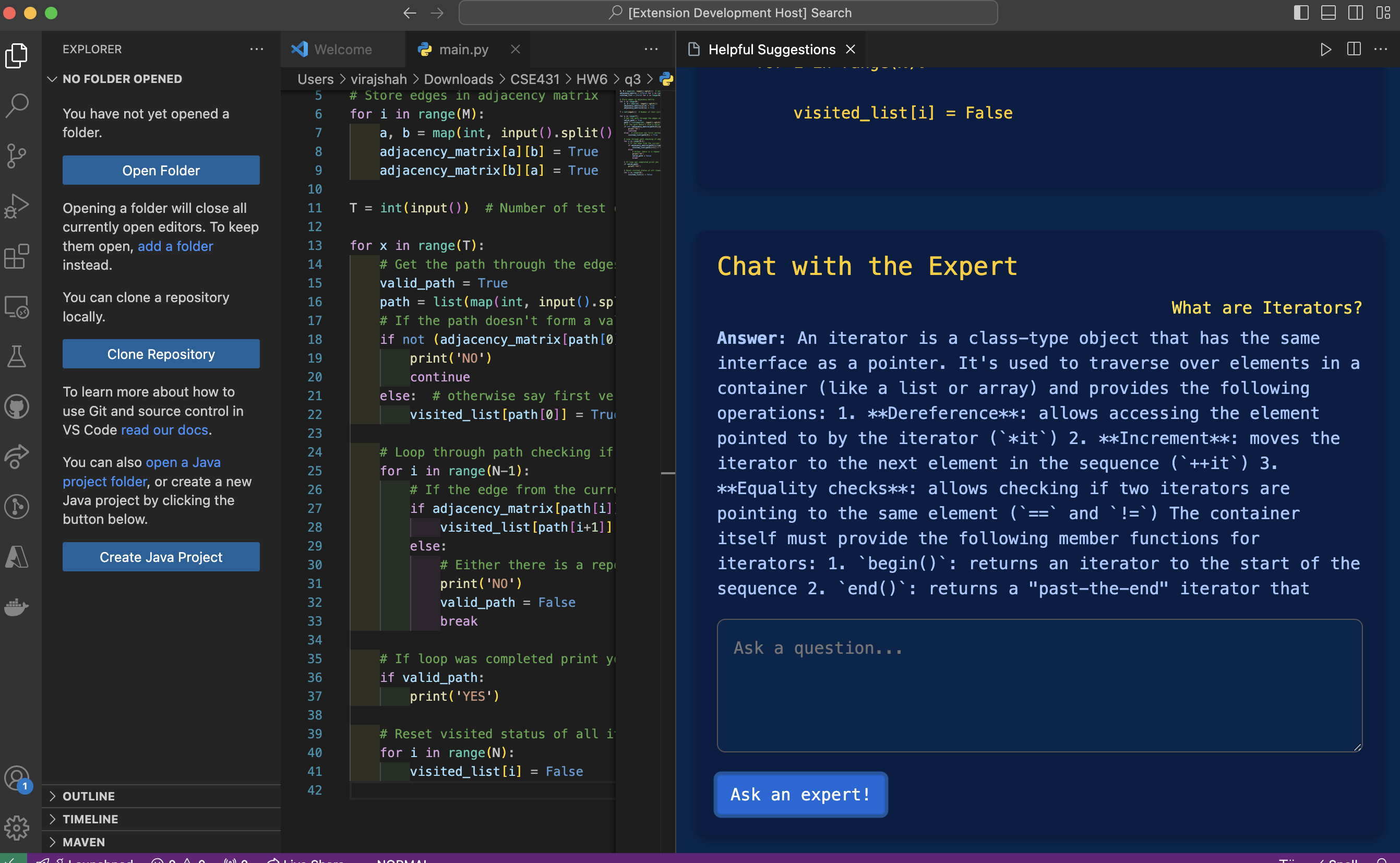The width and height of the screenshot is (1400, 863).
Task: Open the Extensions view
Action: click(x=17, y=256)
